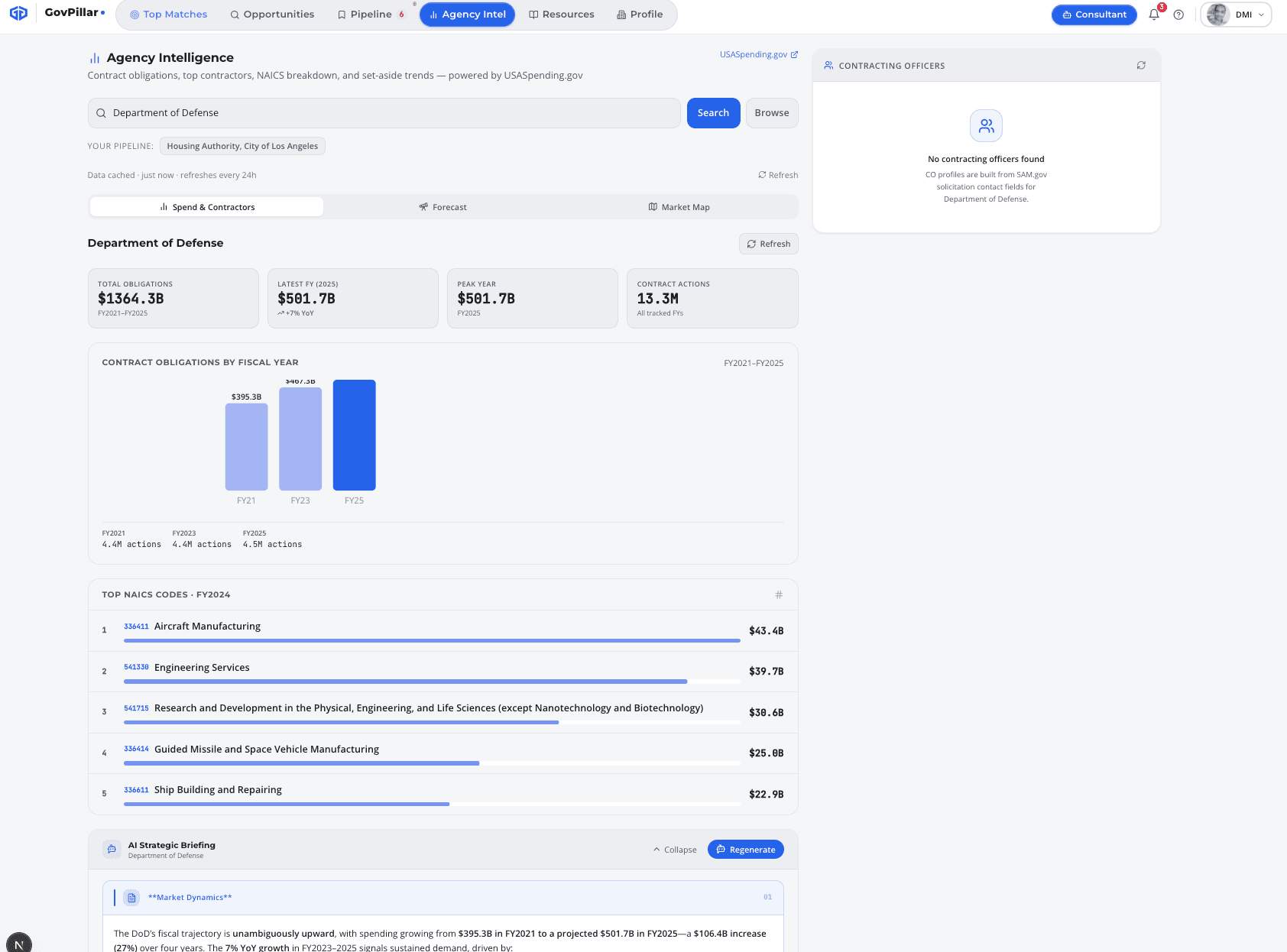The height and width of the screenshot is (952, 1287).
Task: Click the FY21 bar in chart
Action: [x=246, y=447]
